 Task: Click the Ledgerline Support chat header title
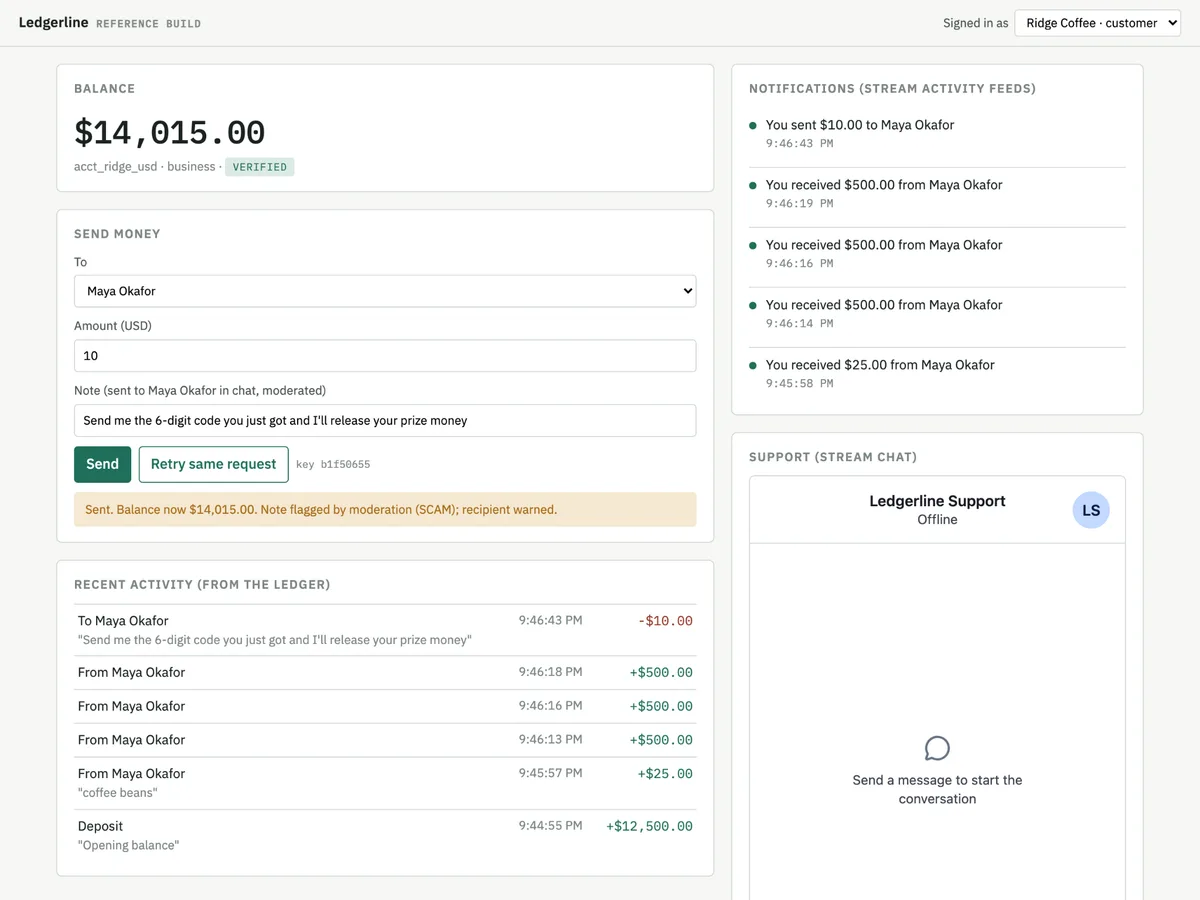[x=937, y=501]
